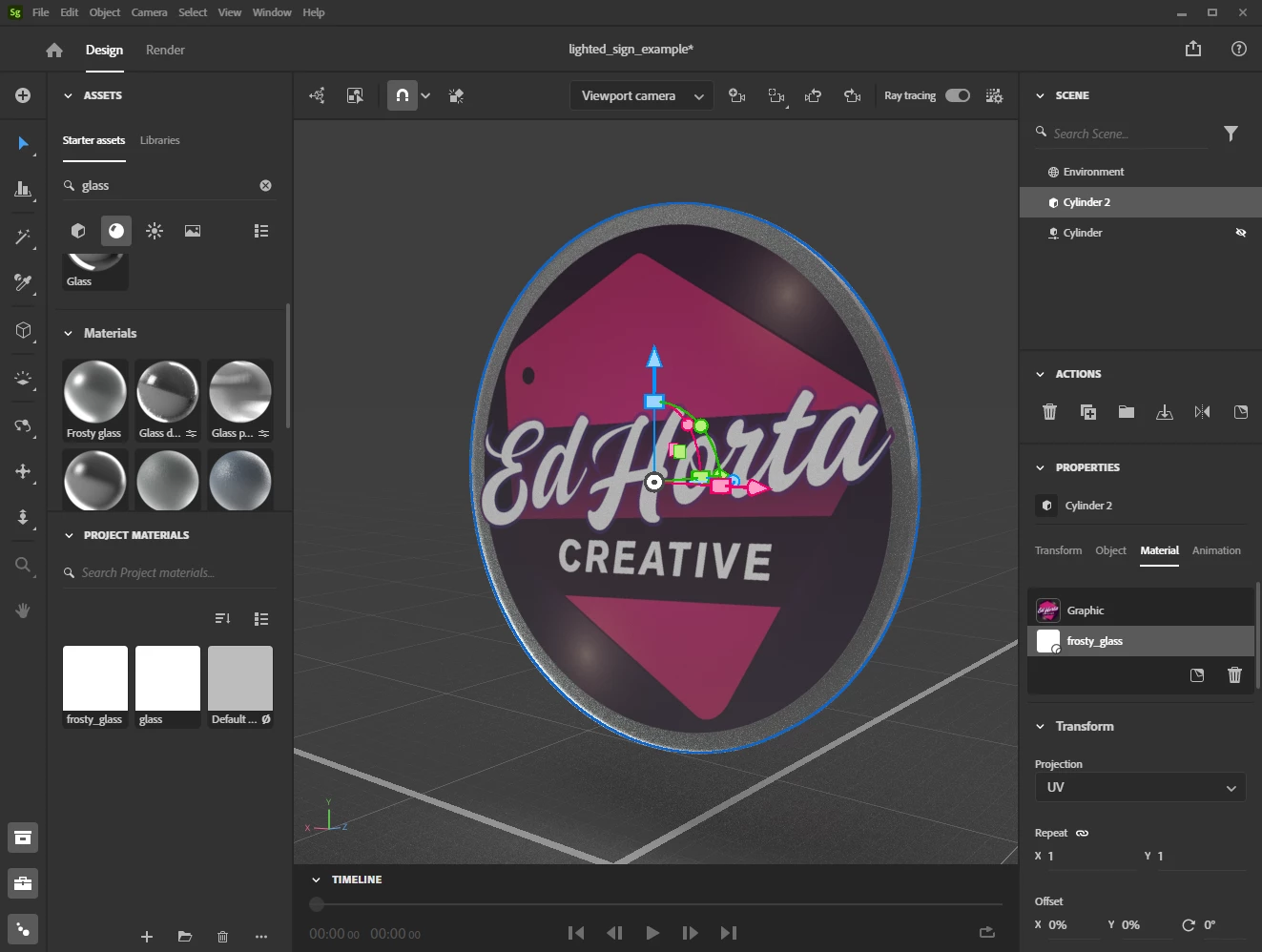Select the Eyedropper sampler tool

click(23, 282)
